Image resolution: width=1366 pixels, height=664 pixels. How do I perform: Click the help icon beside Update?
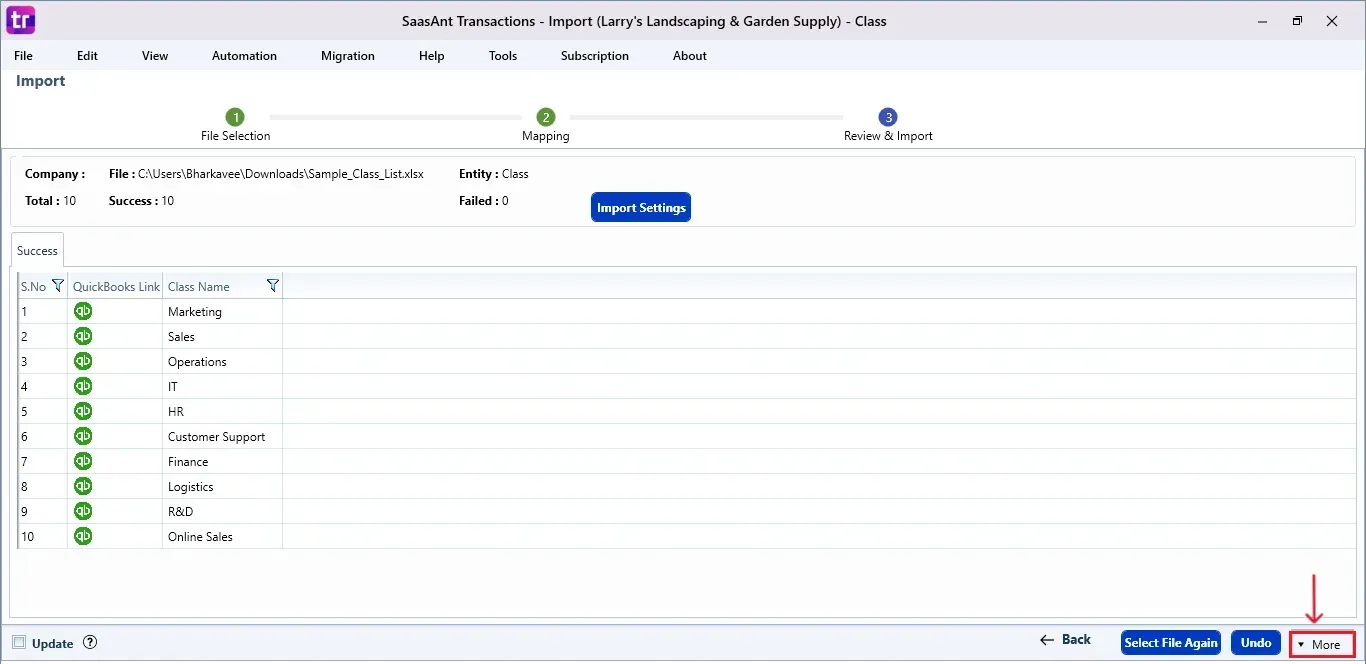[90, 643]
